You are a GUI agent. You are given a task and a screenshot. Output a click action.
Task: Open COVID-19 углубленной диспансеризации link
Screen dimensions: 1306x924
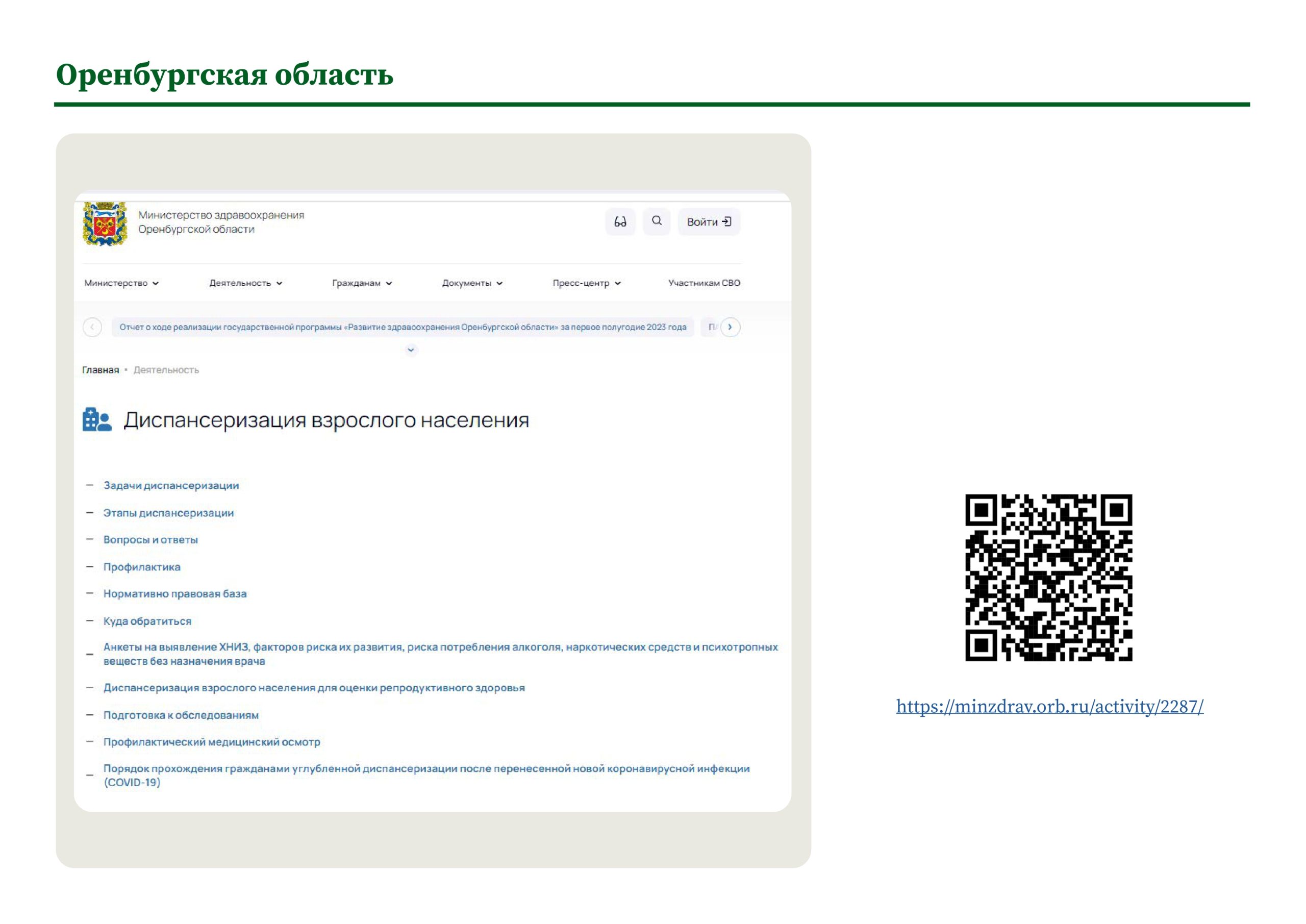[x=426, y=776]
